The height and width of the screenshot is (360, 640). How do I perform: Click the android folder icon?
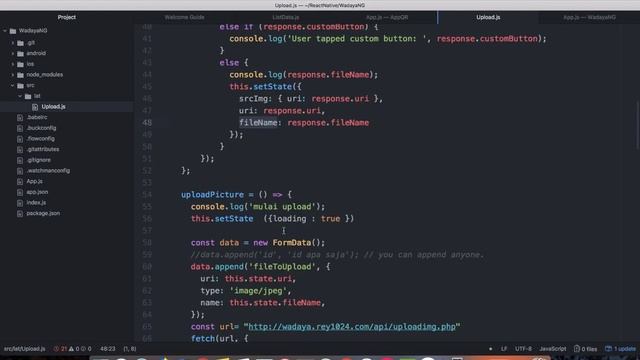20,53
